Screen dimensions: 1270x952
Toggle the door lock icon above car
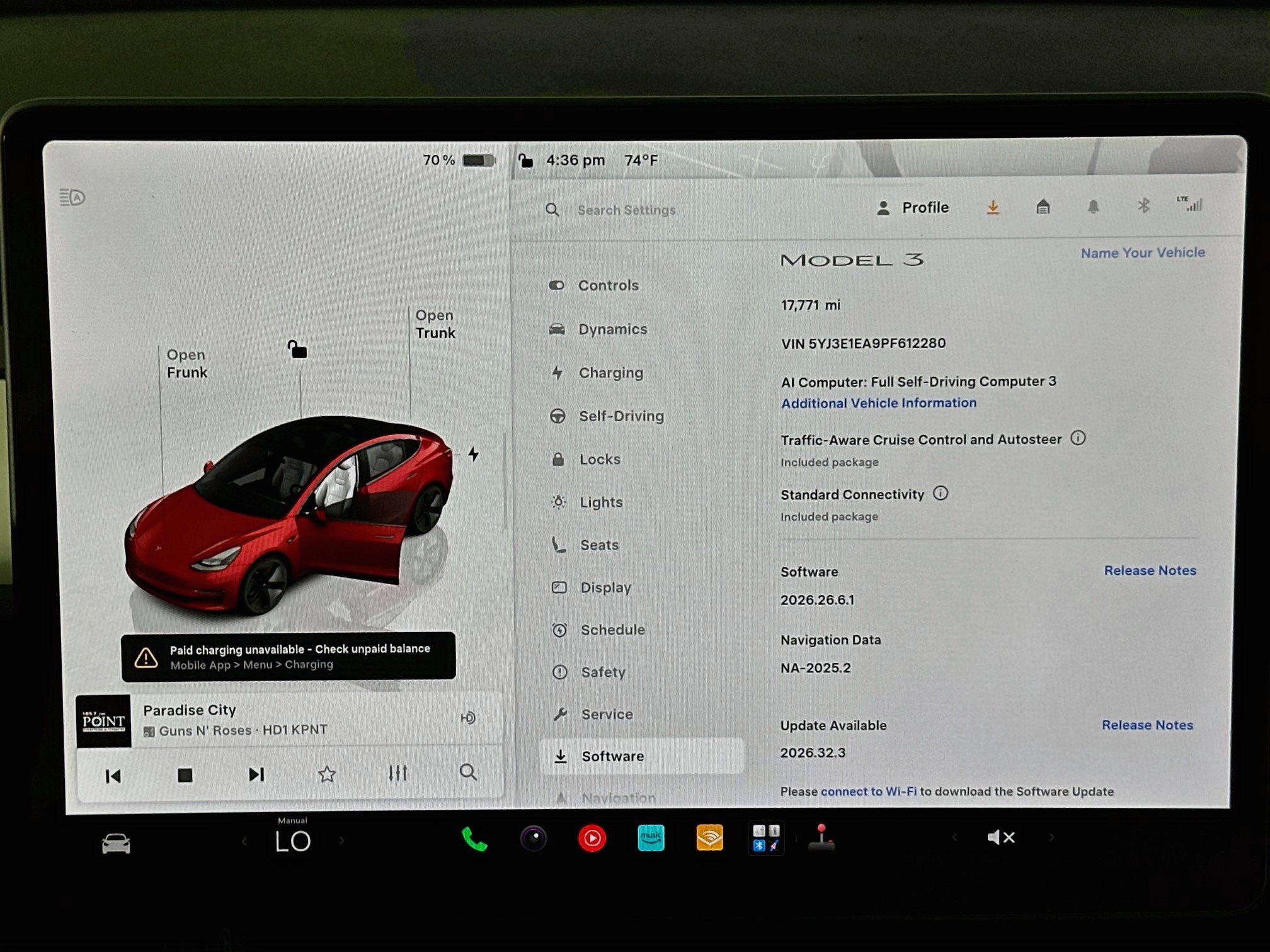(297, 349)
